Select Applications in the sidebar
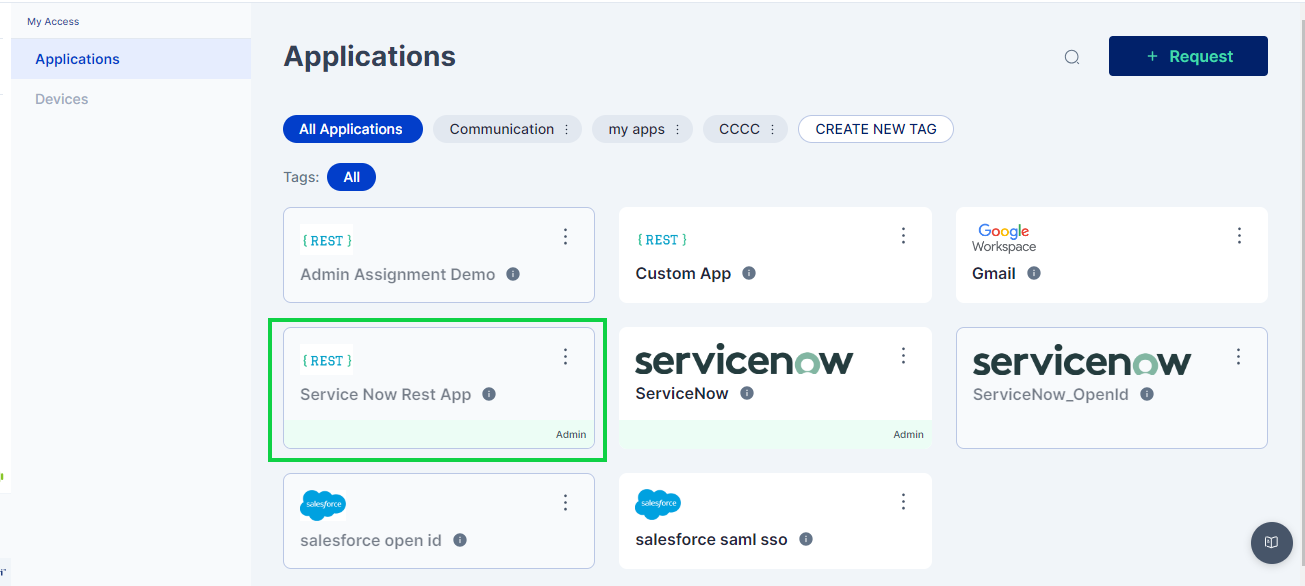Viewport: 1305px width, 586px height. click(x=77, y=59)
